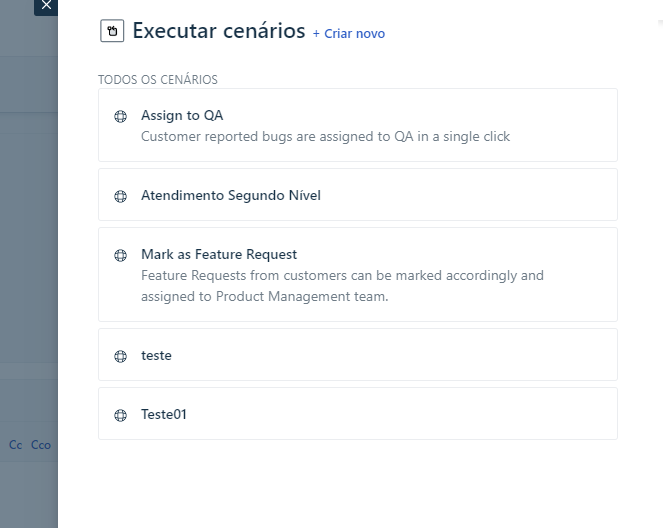Click the Executar cenários header icon
This screenshot has width=663, height=528.
113,31
